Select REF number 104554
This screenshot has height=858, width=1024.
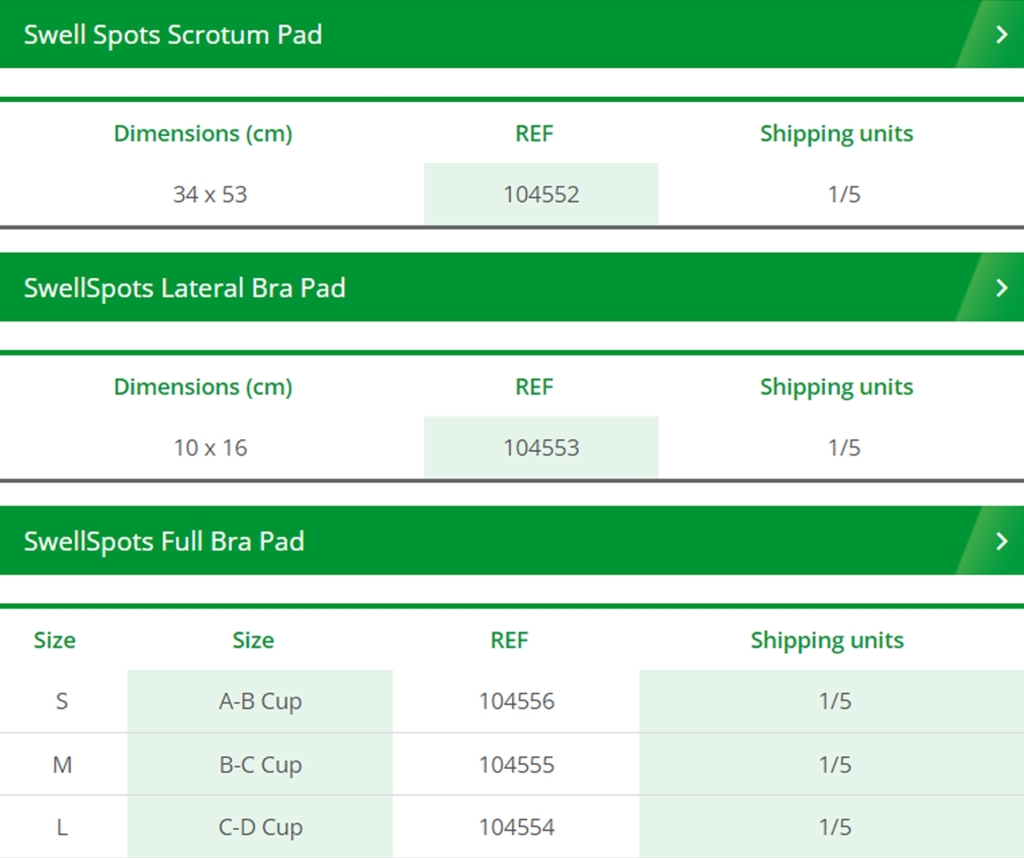pos(517,827)
